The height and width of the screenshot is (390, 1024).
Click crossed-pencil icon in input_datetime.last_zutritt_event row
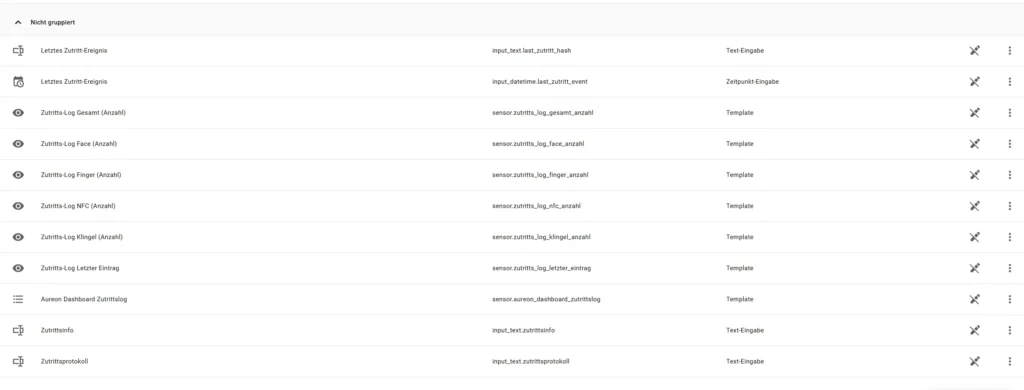[x=974, y=82]
